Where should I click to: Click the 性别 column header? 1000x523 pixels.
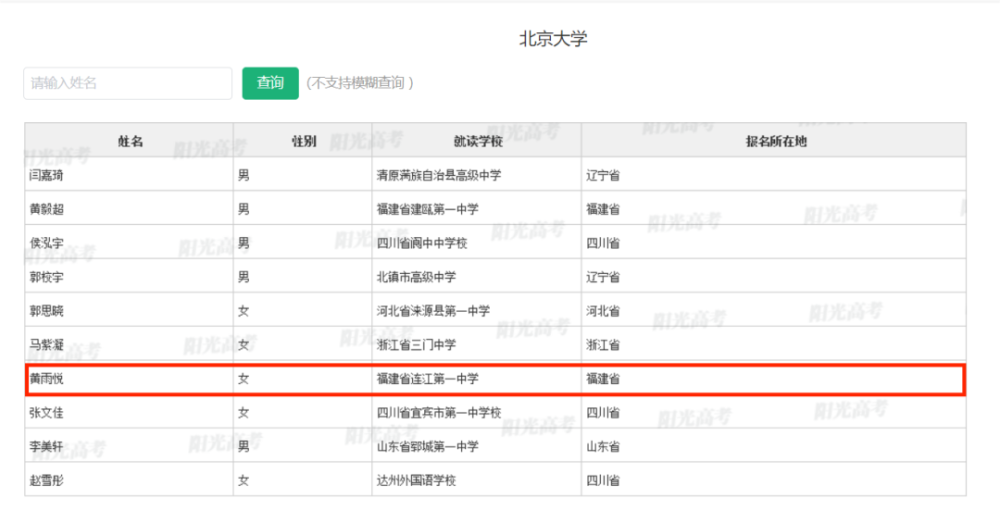point(304,141)
